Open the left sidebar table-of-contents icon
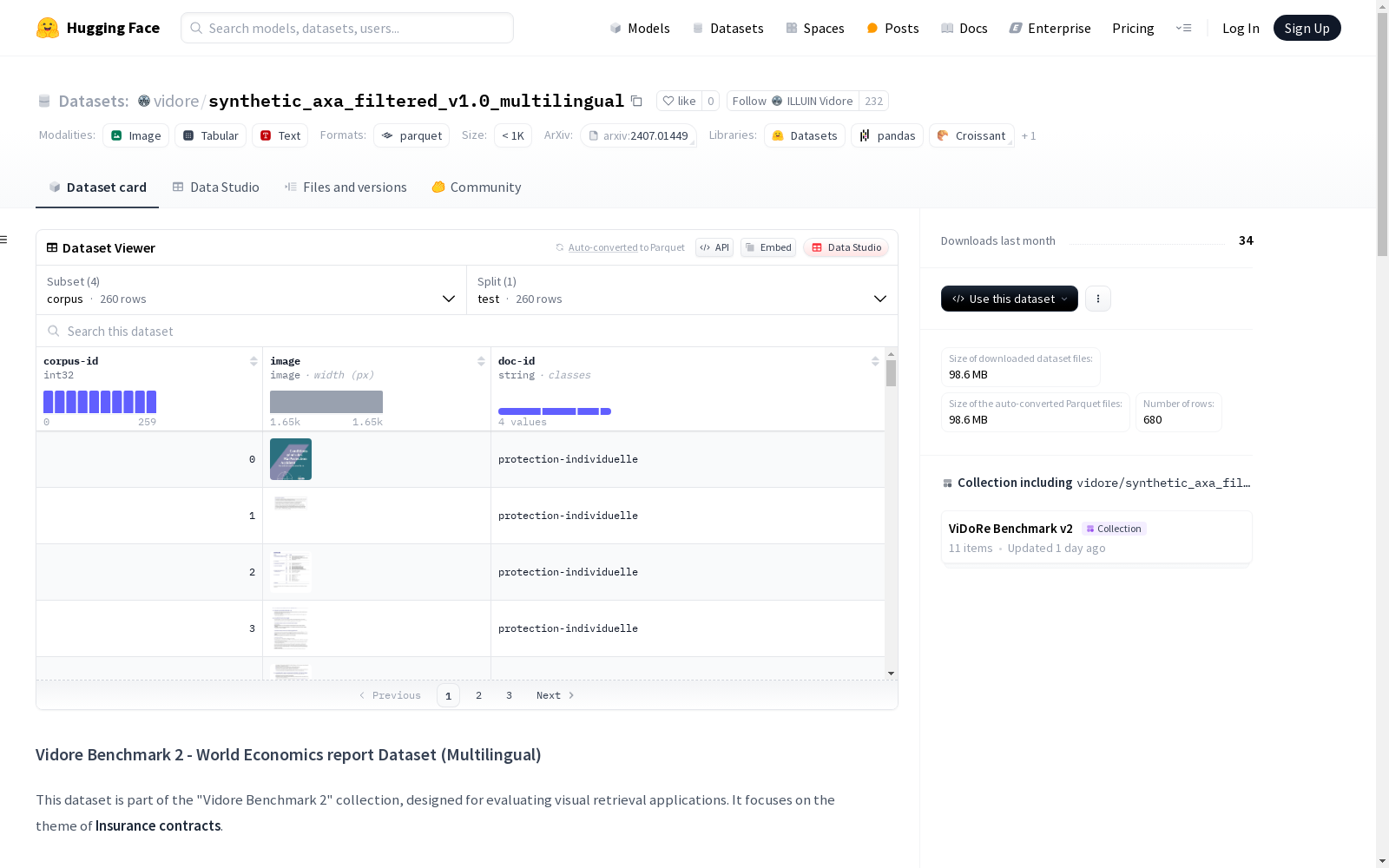Image resolution: width=1389 pixels, height=868 pixels. point(4,240)
